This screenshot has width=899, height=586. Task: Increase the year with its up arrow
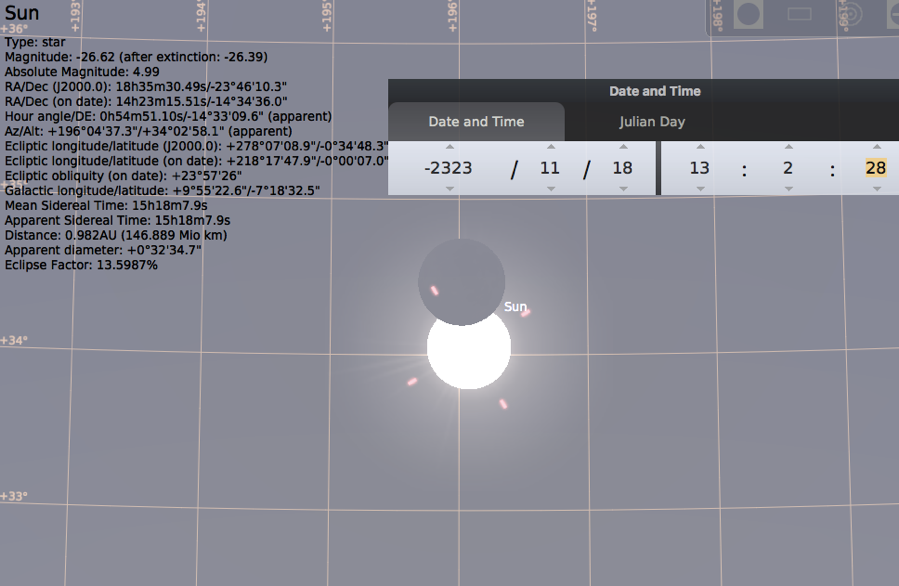click(x=449, y=147)
